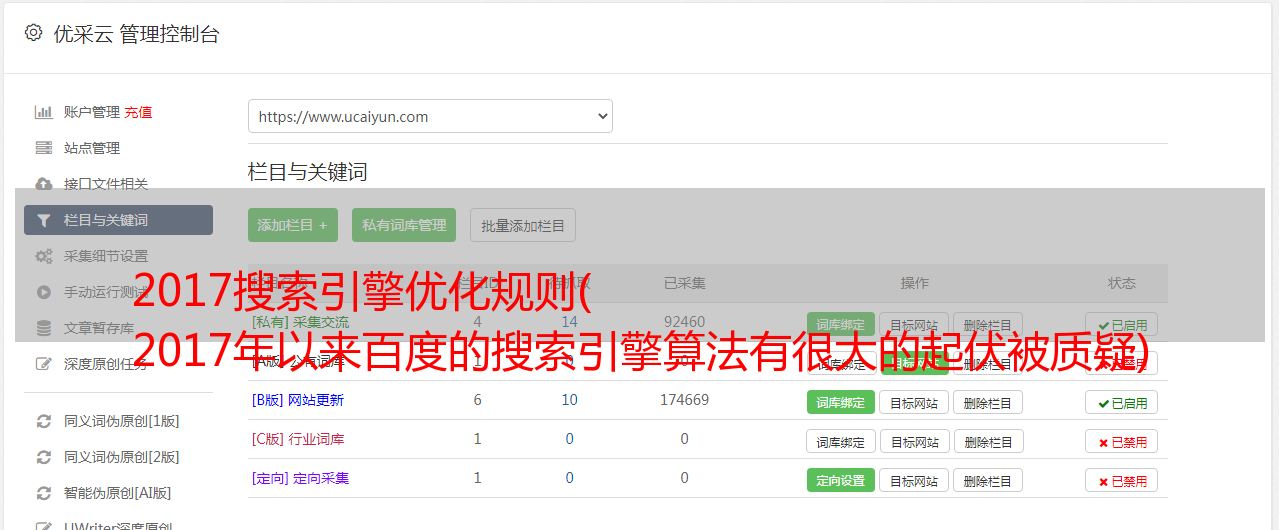Open 文章暂存库 via its database icon

coord(44,328)
